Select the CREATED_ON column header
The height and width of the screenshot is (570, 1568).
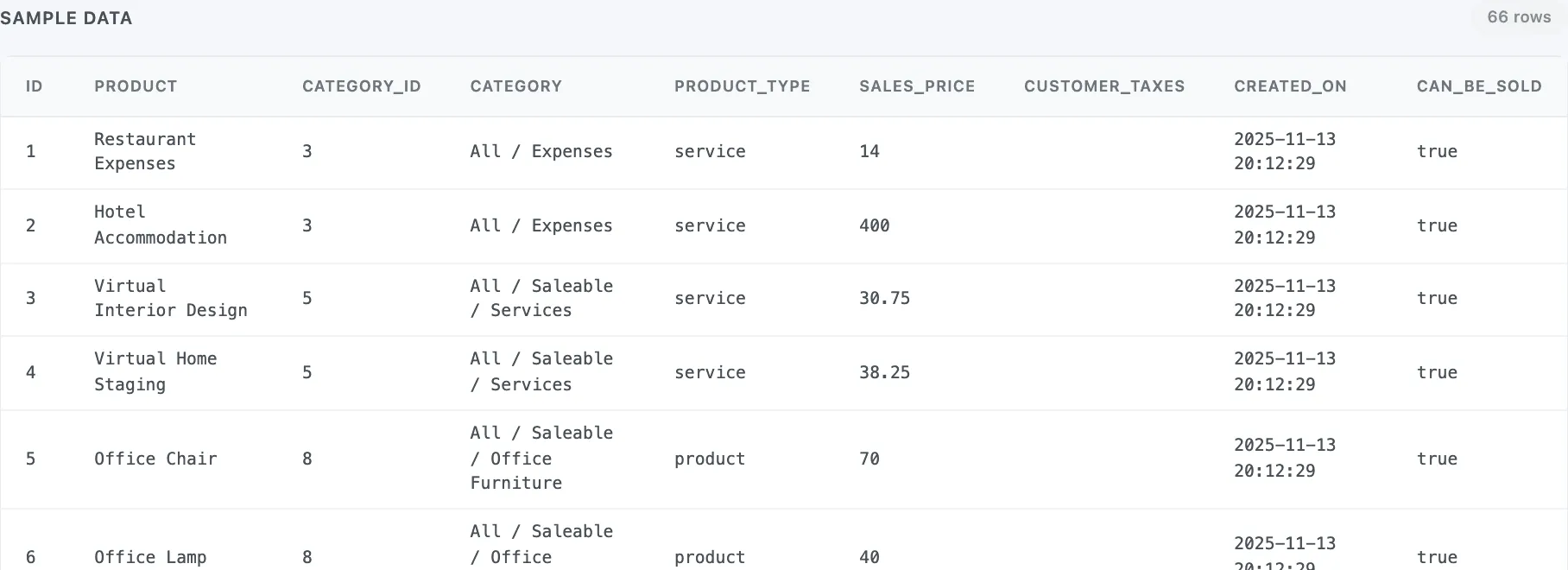(x=1290, y=86)
